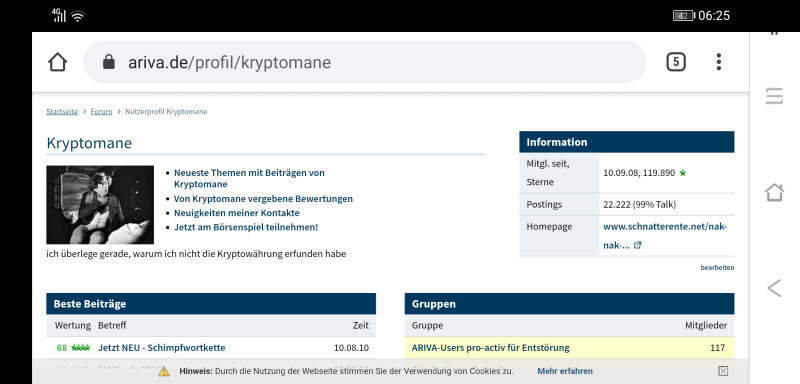Click the bearbeiten link
Screen dimensions: 800x384
click(x=717, y=267)
